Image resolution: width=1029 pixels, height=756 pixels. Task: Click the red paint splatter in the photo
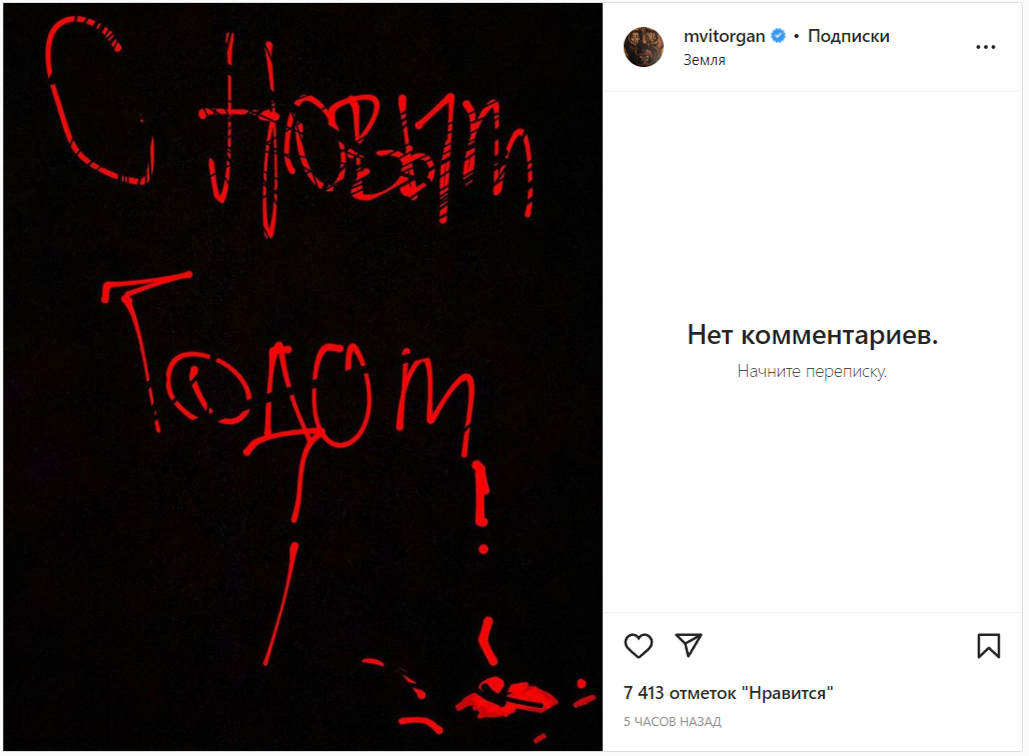tap(507, 697)
